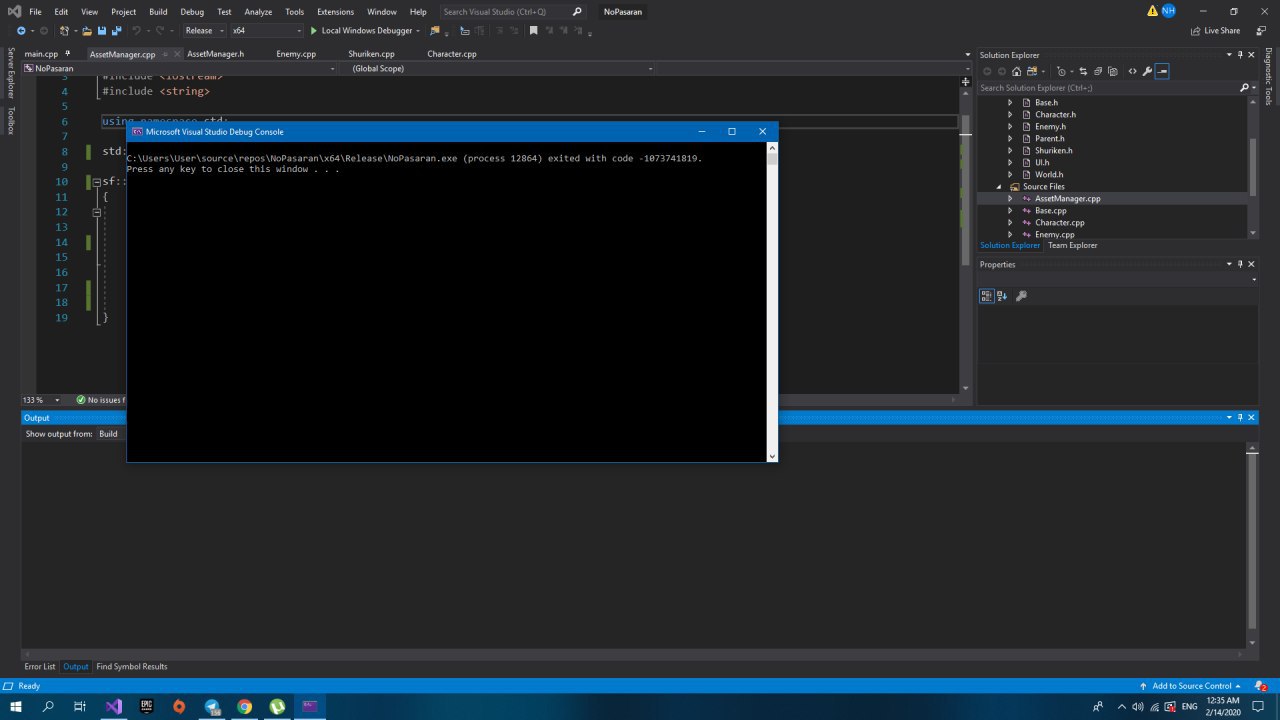Click the Search Visual Studio box

[x=513, y=12]
